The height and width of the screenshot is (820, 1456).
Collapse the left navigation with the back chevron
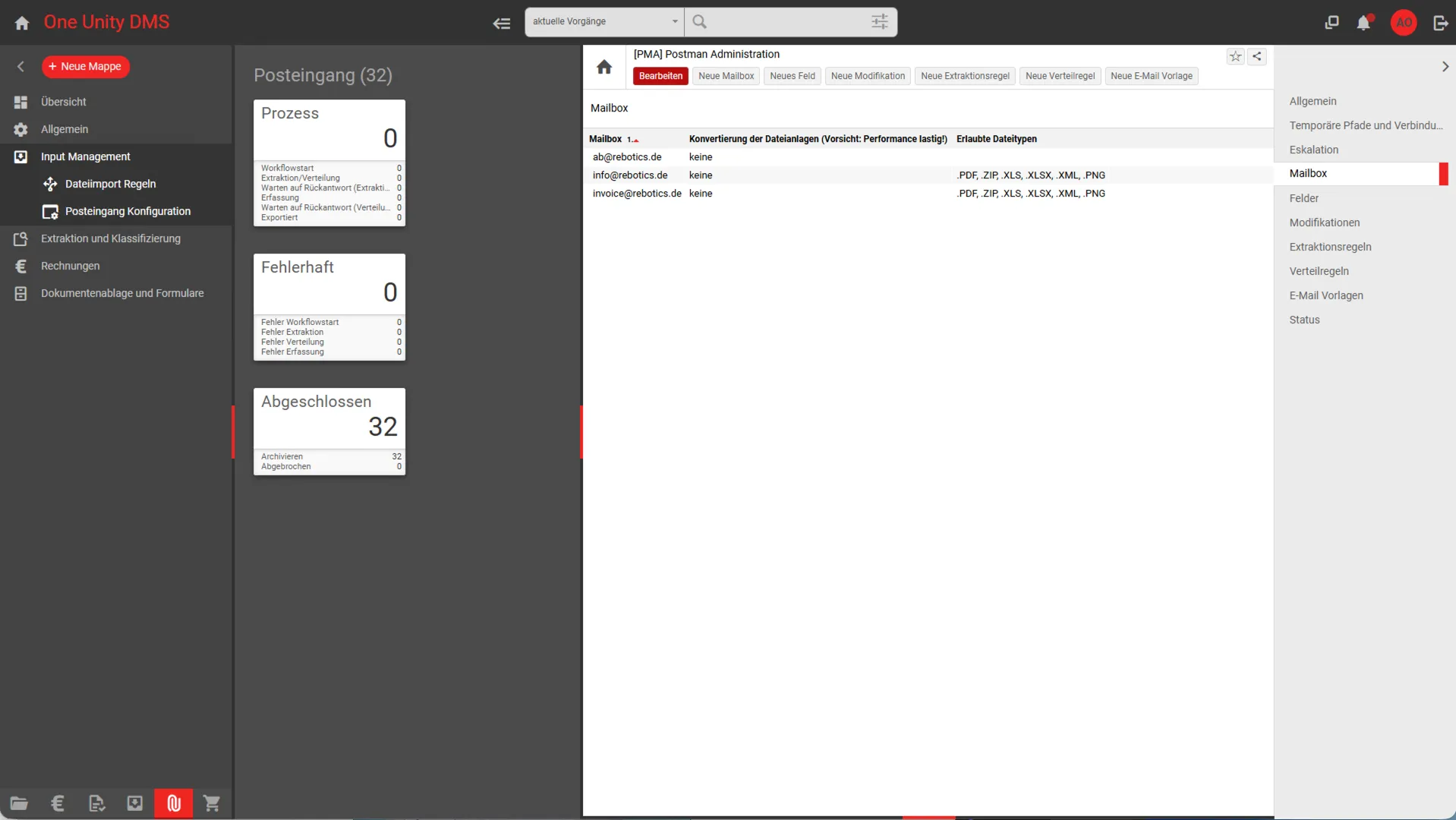pyautogui.click(x=20, y=67)
